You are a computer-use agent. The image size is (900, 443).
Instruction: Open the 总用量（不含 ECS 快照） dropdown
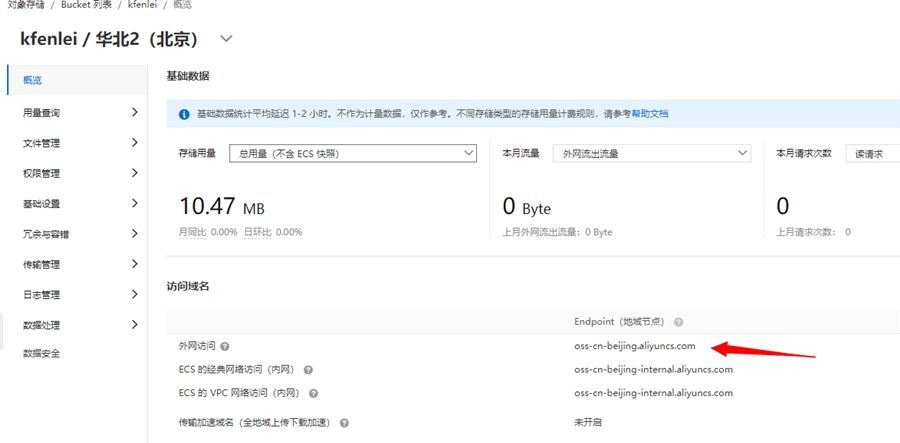[352, 153]
